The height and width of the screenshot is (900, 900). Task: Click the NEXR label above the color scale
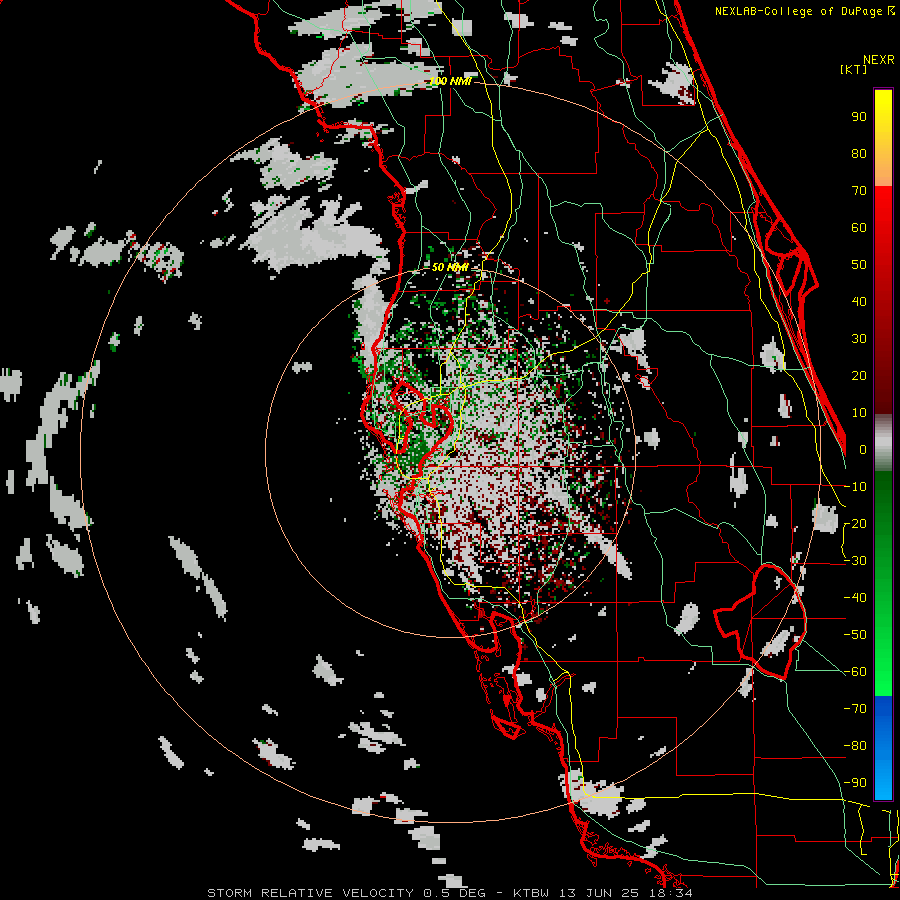click(x=878, y=60)
